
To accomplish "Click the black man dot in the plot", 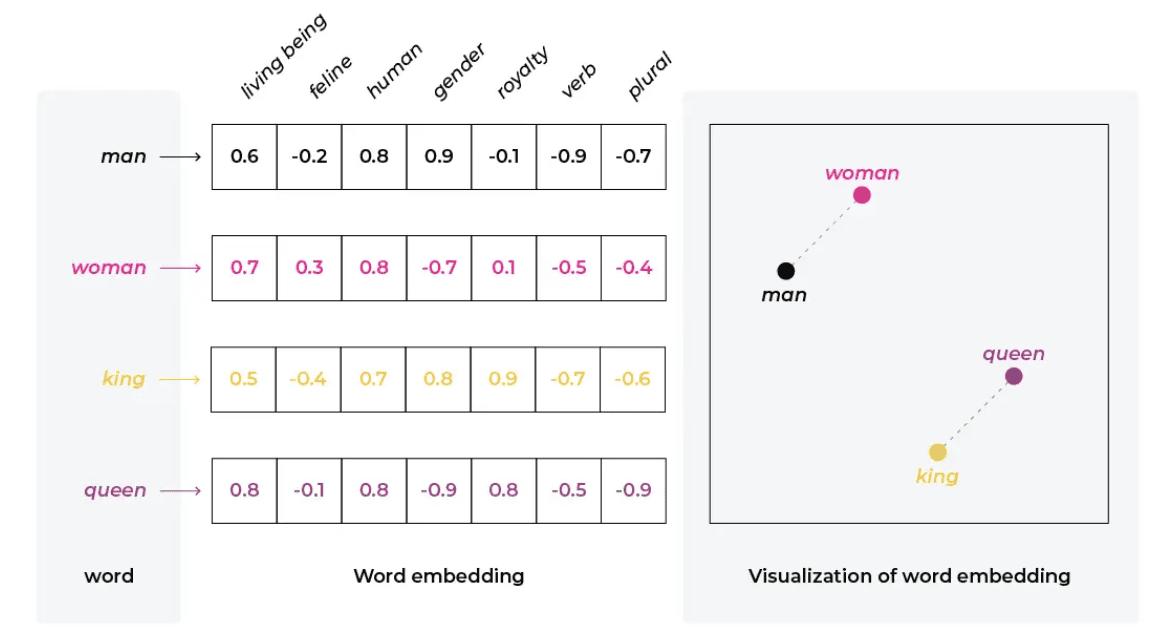I will pyautogui.click(x=786, y=271).
